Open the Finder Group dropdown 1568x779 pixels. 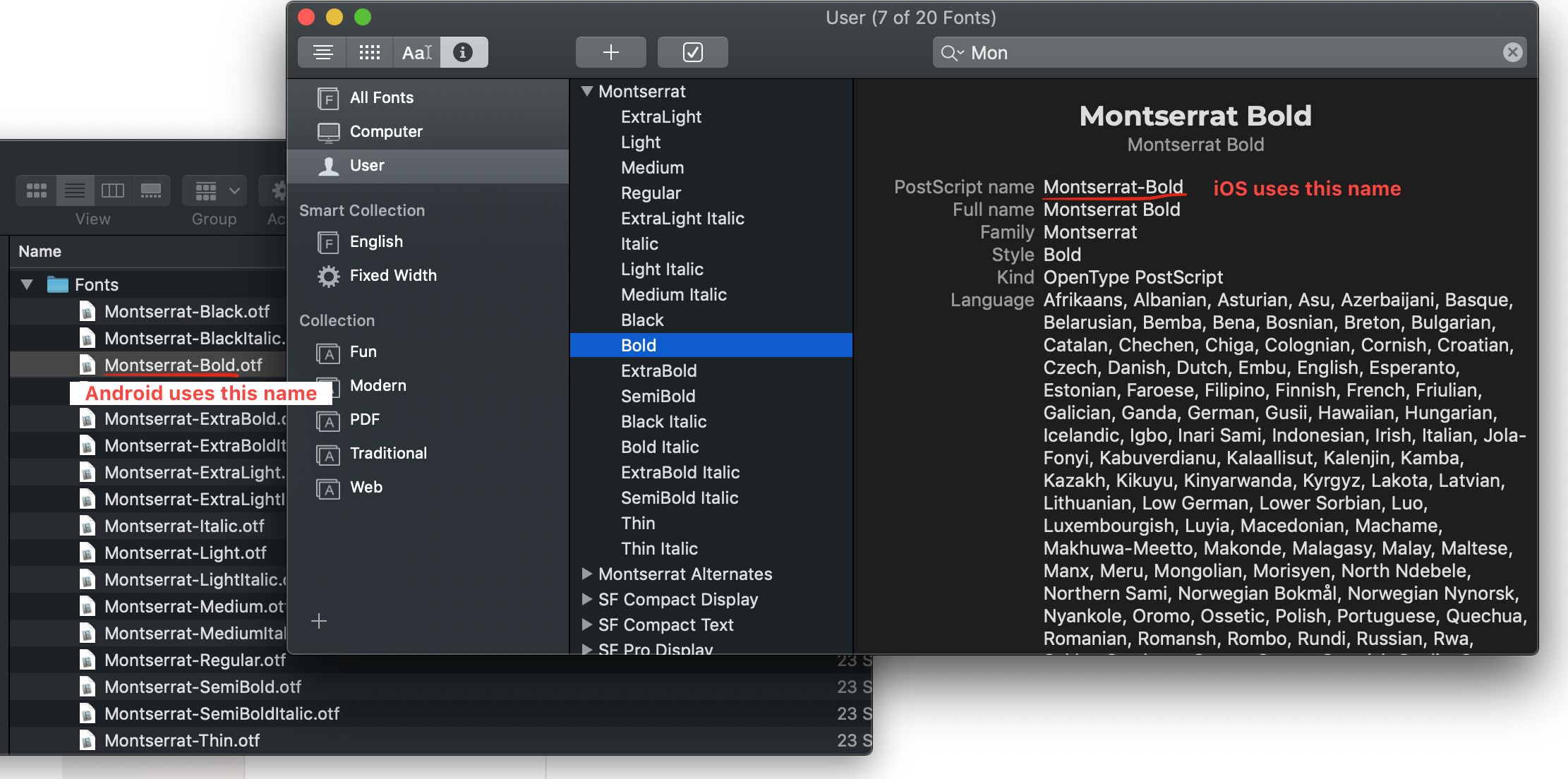(x=215, y=191)
